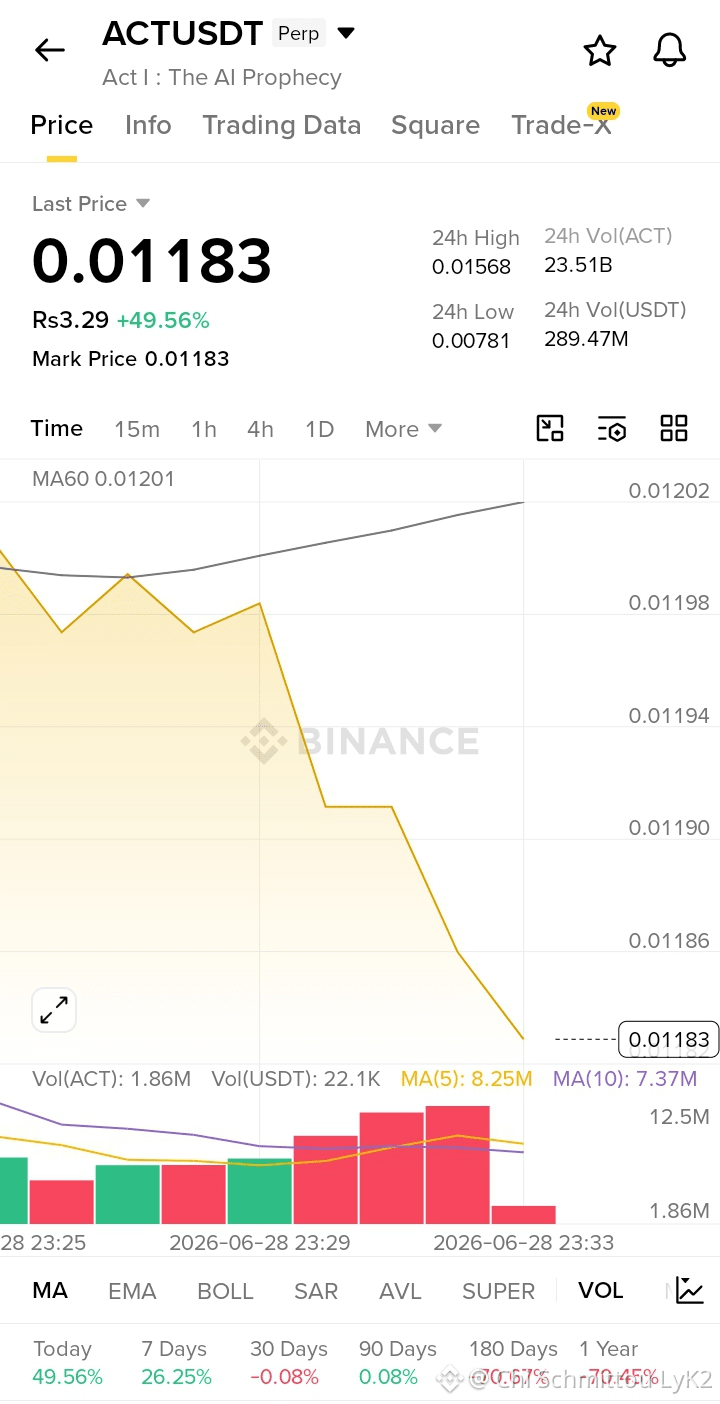Expand chart to fullscreen
The image size is (720, 1404).
[54, 1010]
